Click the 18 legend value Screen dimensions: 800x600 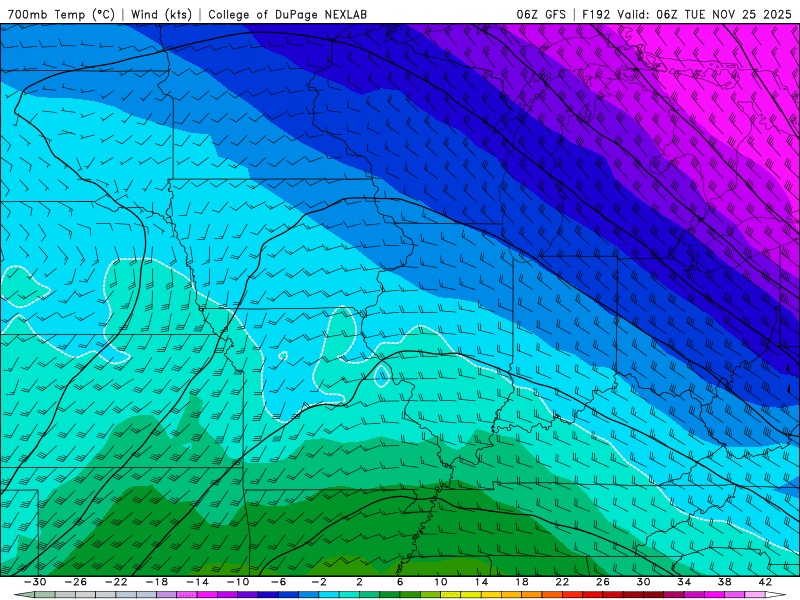click(521, 582)
